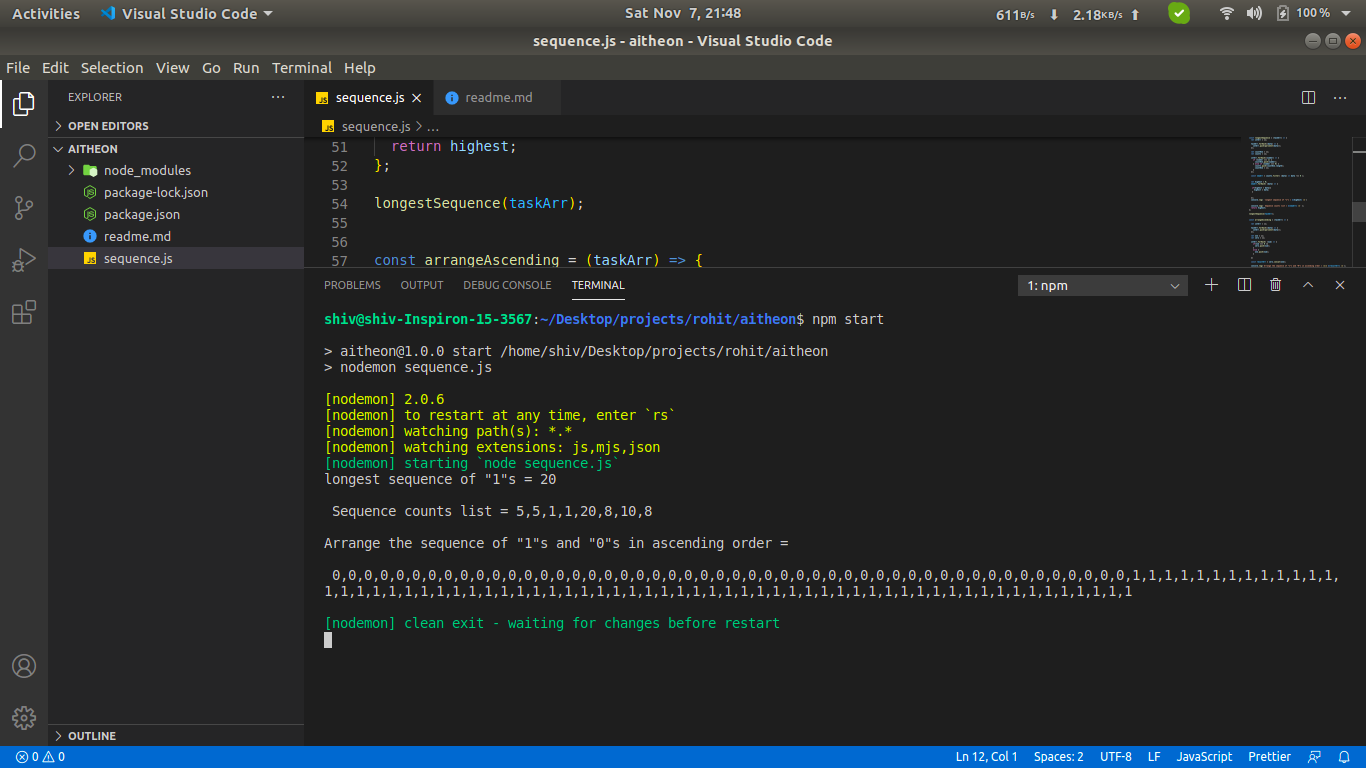
Task: Split the terminal panel
Action: 1244,285
